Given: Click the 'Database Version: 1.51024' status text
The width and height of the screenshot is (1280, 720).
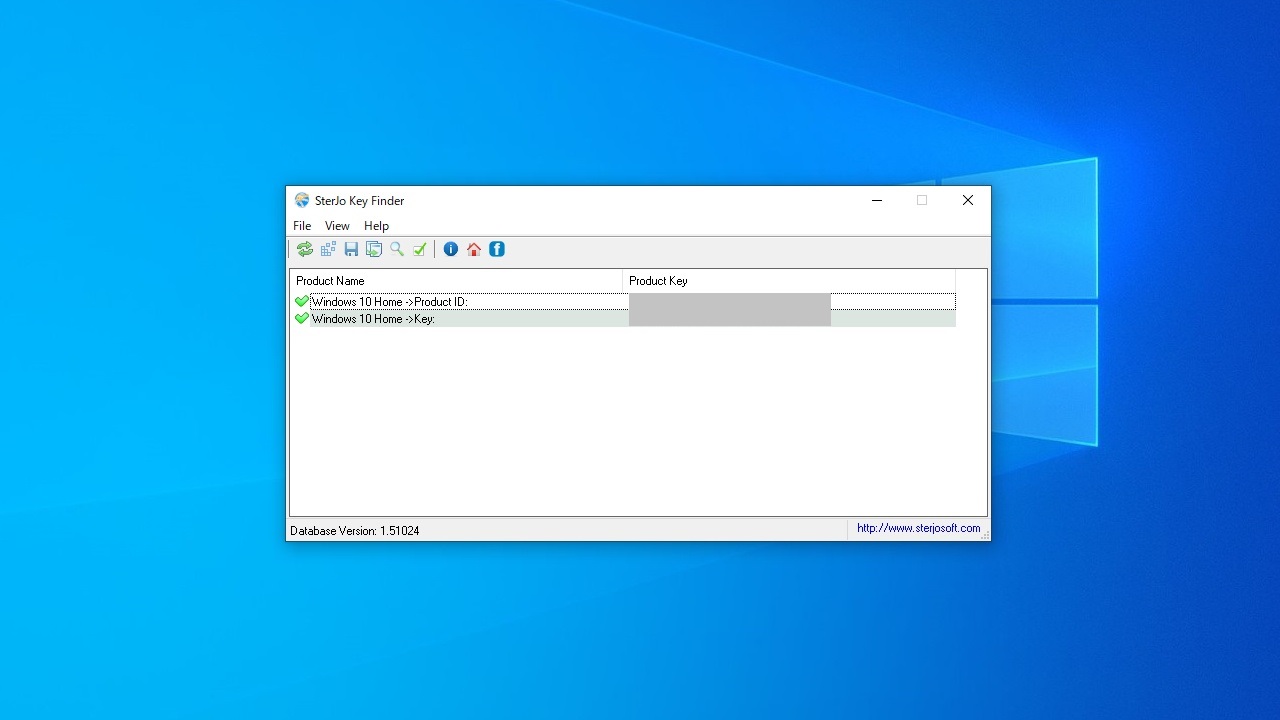Looking at the screenshot, I should (355, 531).
